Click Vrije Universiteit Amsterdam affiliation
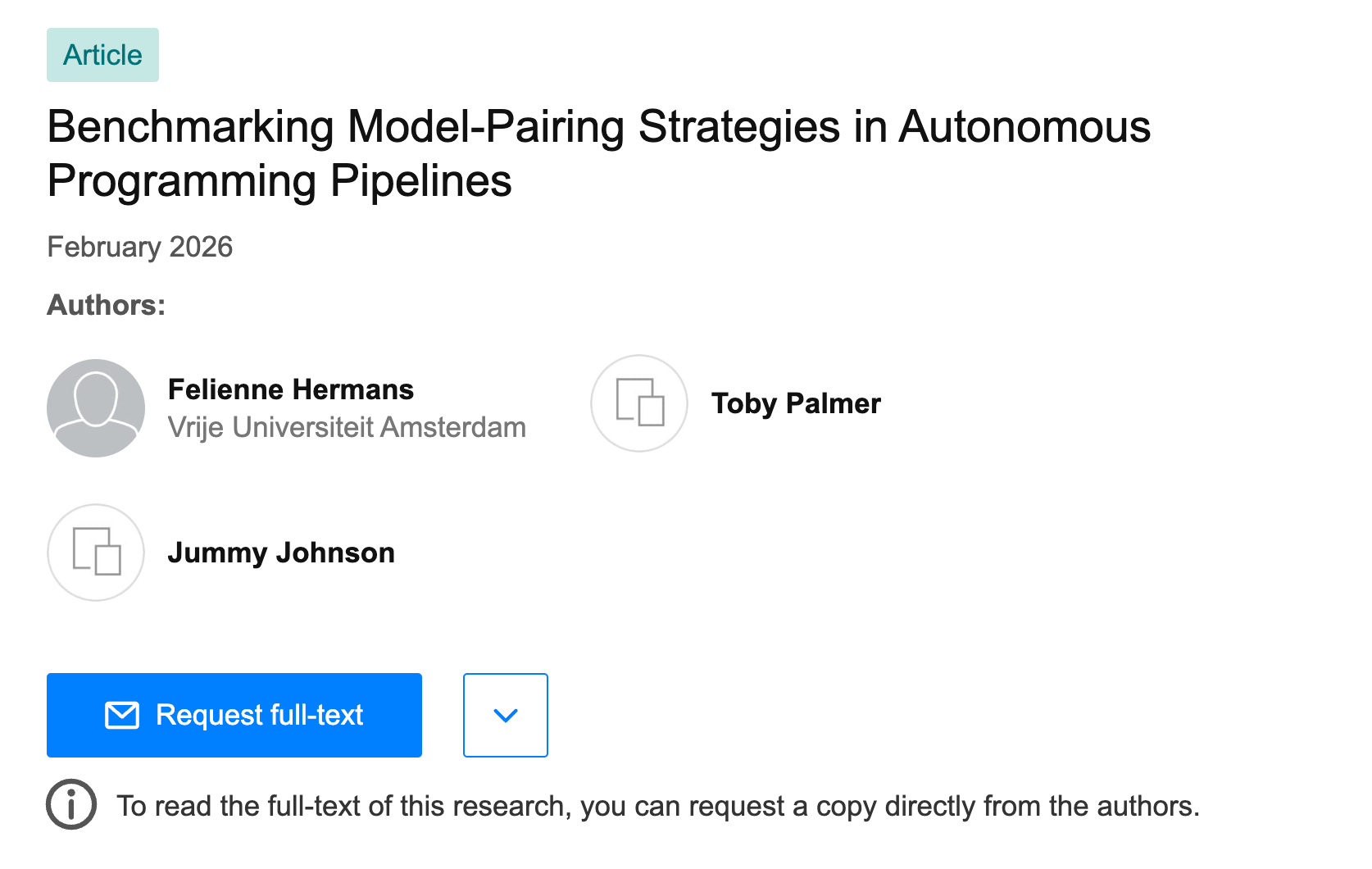 [346, 427]
